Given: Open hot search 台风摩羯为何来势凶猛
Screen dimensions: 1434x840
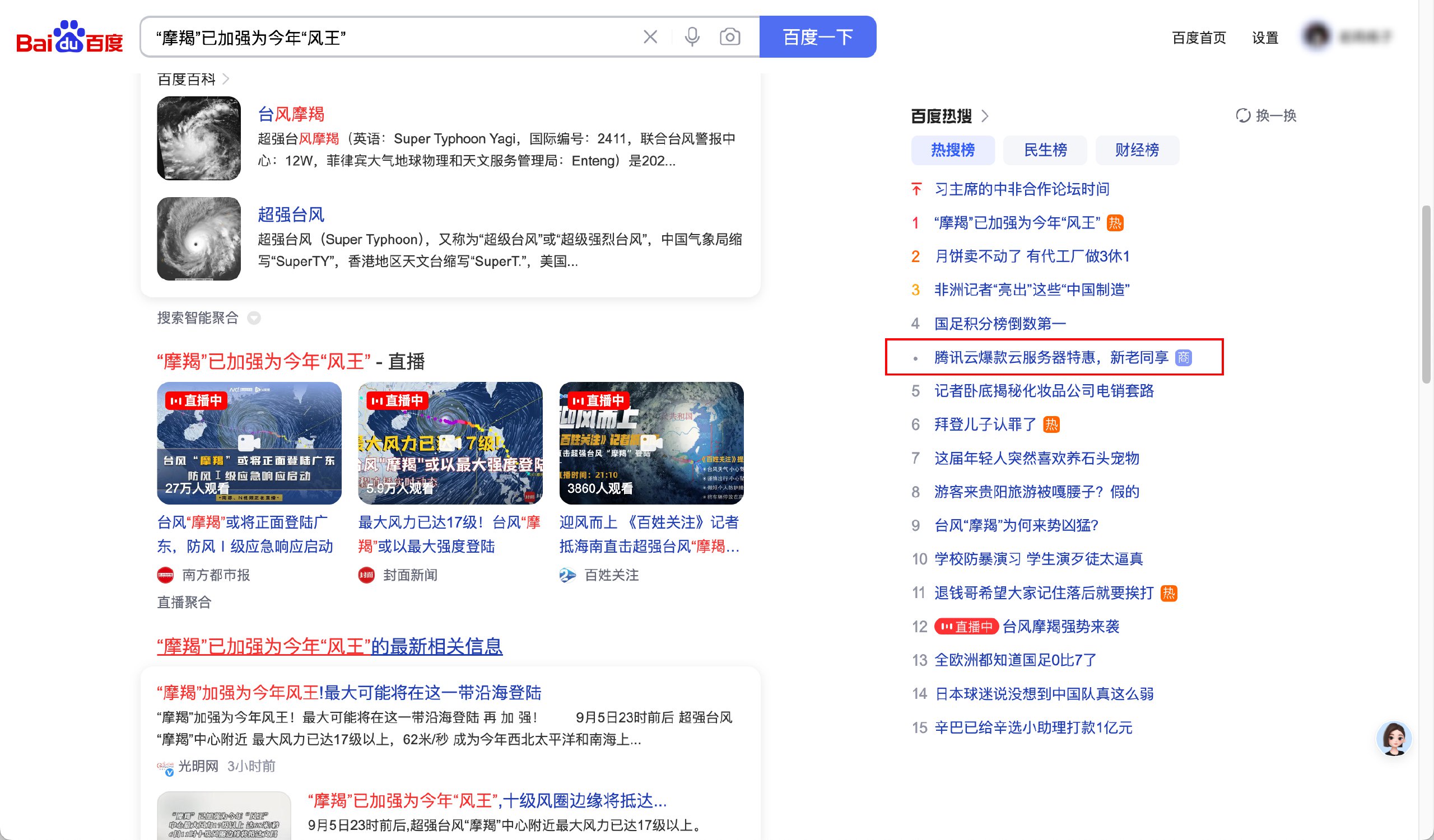Looking at the screenshot, I should coord(1016,525).
